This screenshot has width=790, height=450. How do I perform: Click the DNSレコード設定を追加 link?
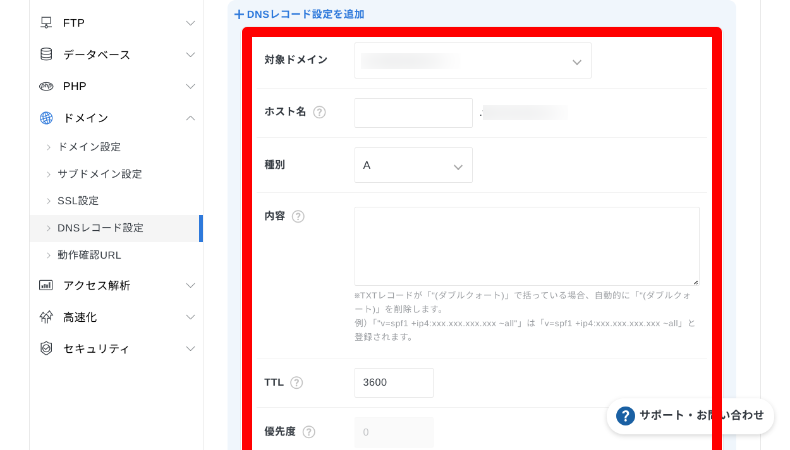pos(305,15)
